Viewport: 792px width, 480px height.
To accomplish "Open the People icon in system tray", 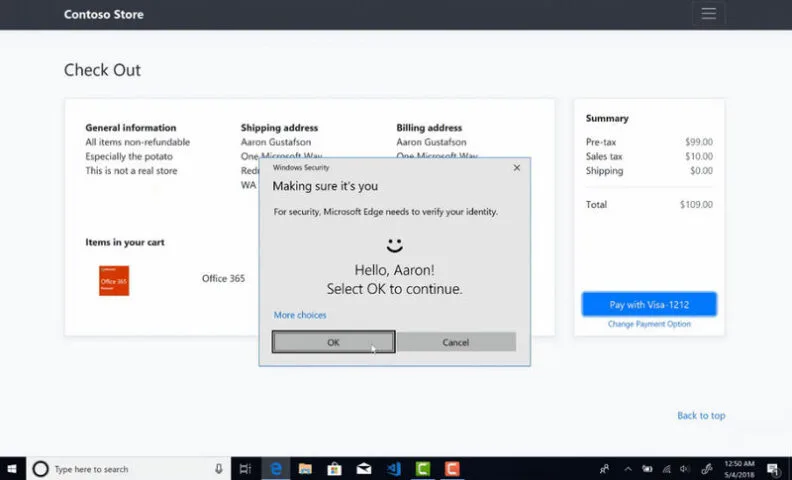I will coord(604,469).
